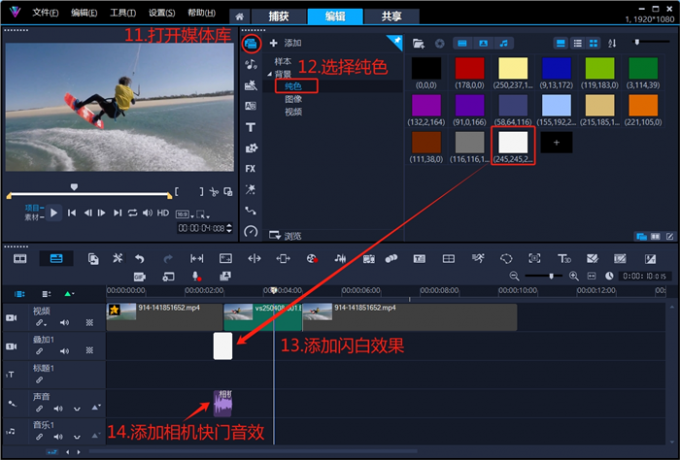Switch to the 共享 tab
The width and height of the screenshot is (680, 460).
(392, 16)
